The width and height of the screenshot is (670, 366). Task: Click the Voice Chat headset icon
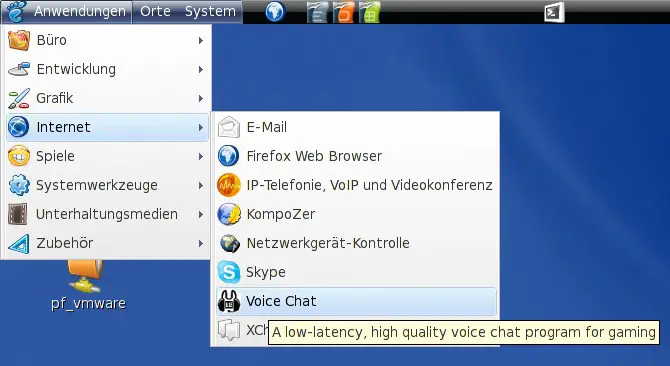[x=229, y=301]
